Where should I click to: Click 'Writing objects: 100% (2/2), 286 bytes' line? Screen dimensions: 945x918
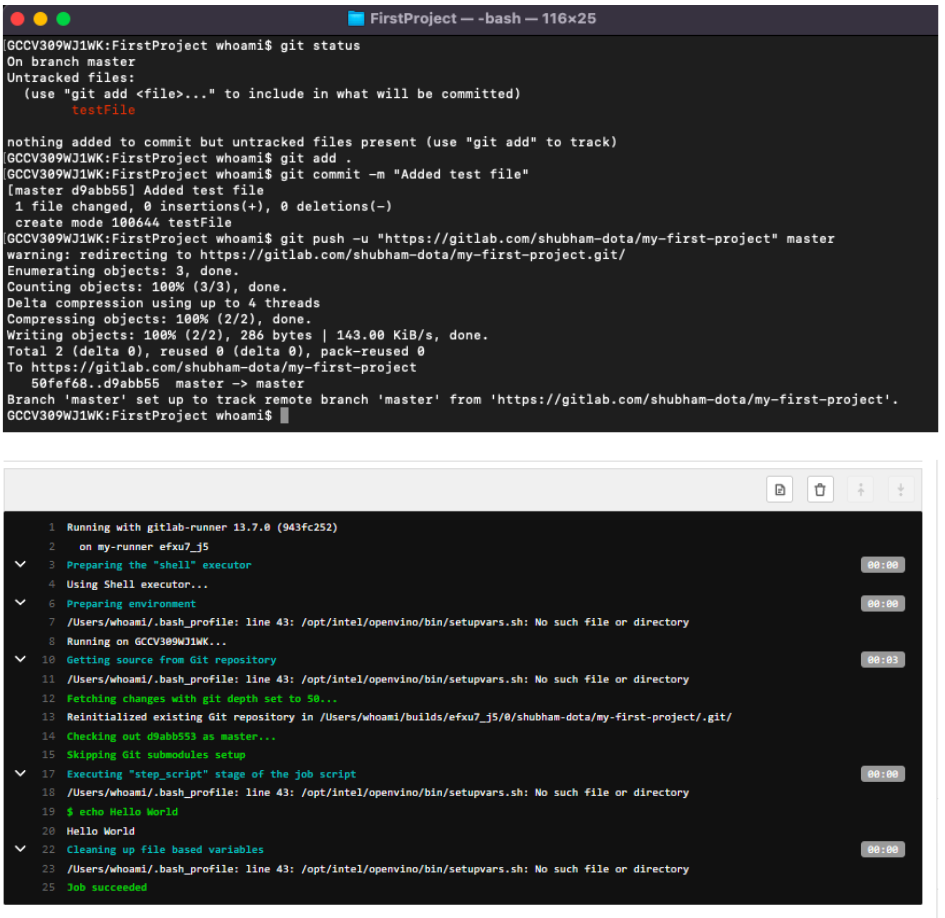pyautogui.click(x=247, y=336)
